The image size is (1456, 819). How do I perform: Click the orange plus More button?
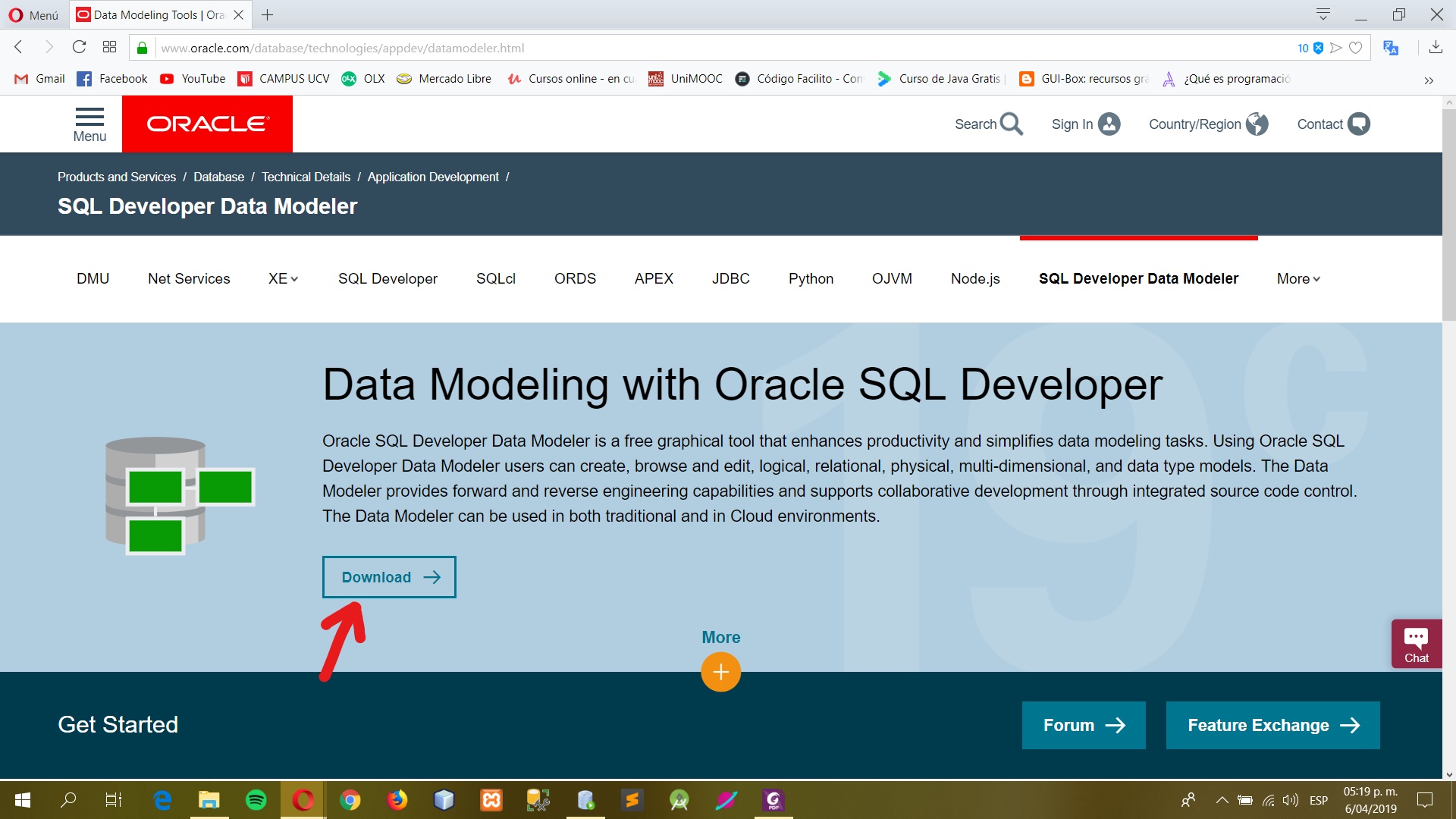tap(720, 672)
